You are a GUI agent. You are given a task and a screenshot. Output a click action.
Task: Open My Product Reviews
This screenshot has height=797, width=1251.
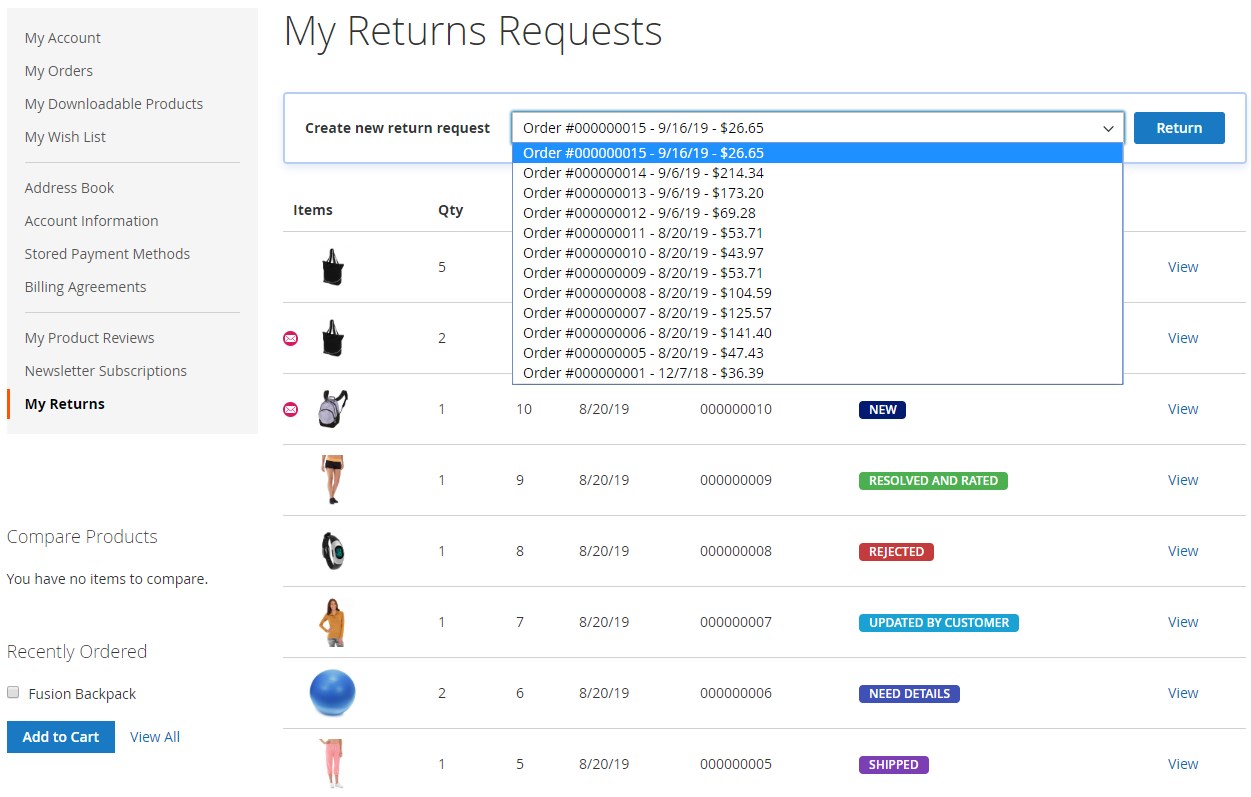[x=89, y=338]
